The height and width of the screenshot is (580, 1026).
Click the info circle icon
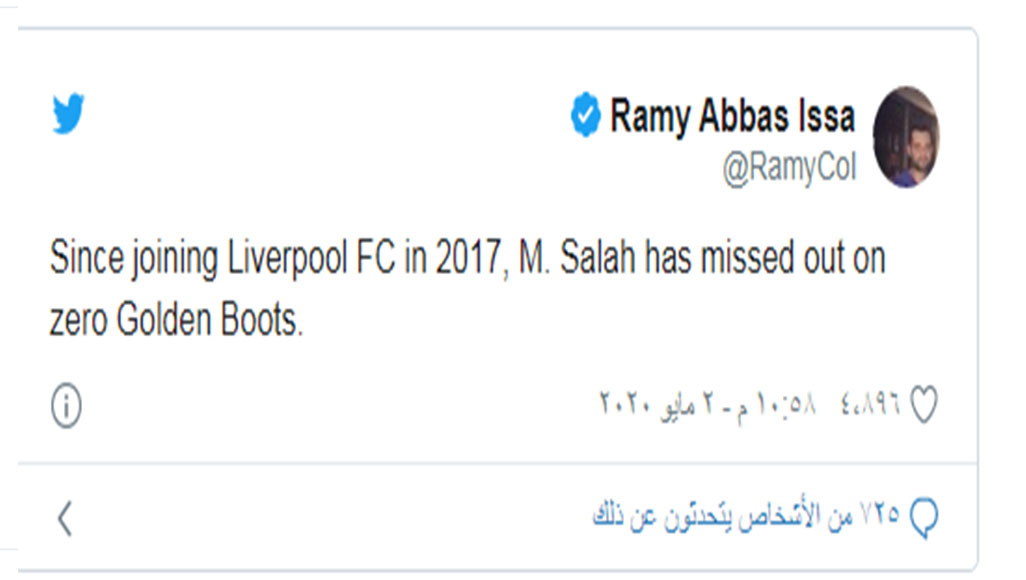tap(66, 406)
